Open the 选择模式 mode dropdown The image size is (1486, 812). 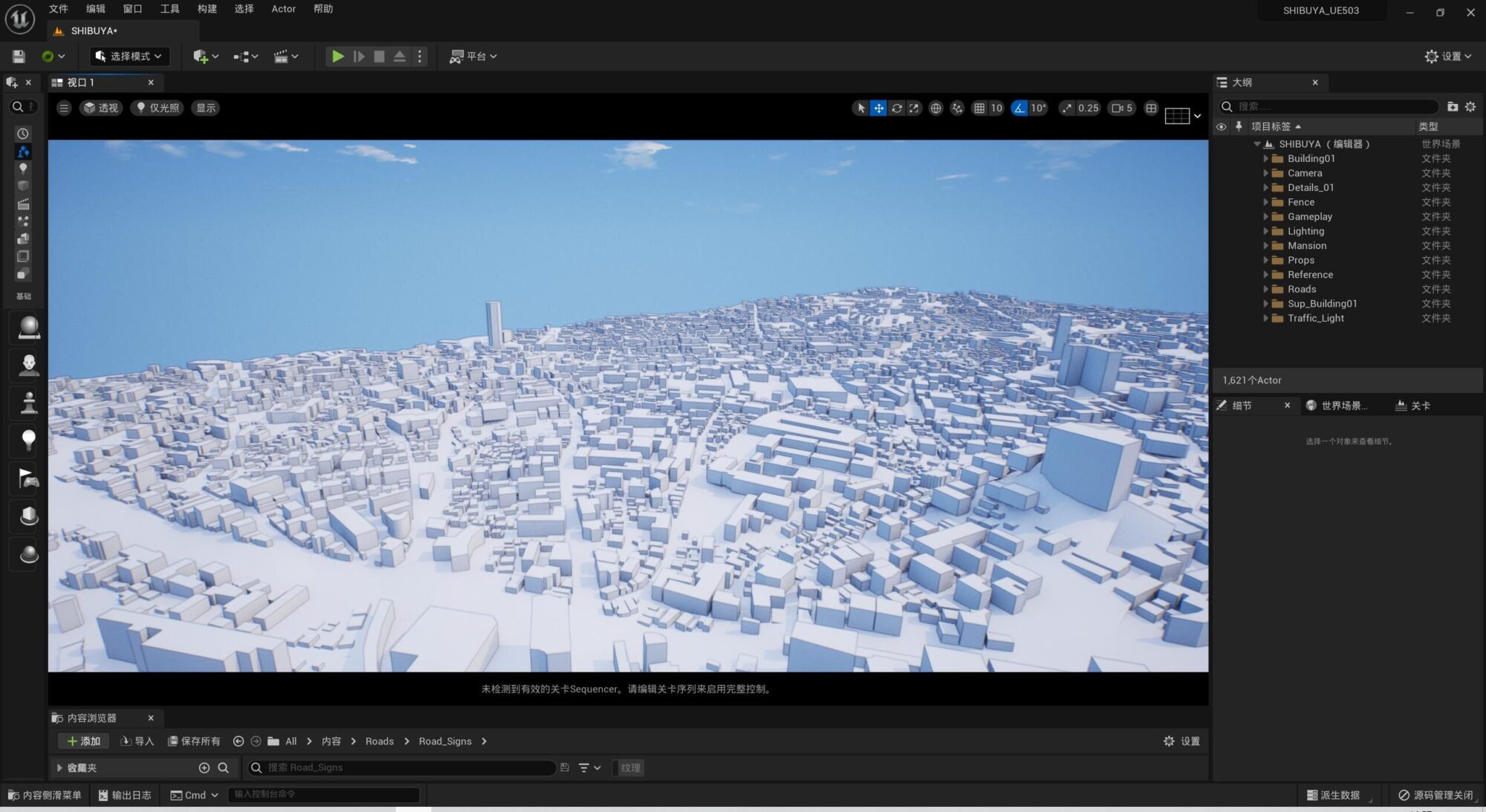[129, 56]
